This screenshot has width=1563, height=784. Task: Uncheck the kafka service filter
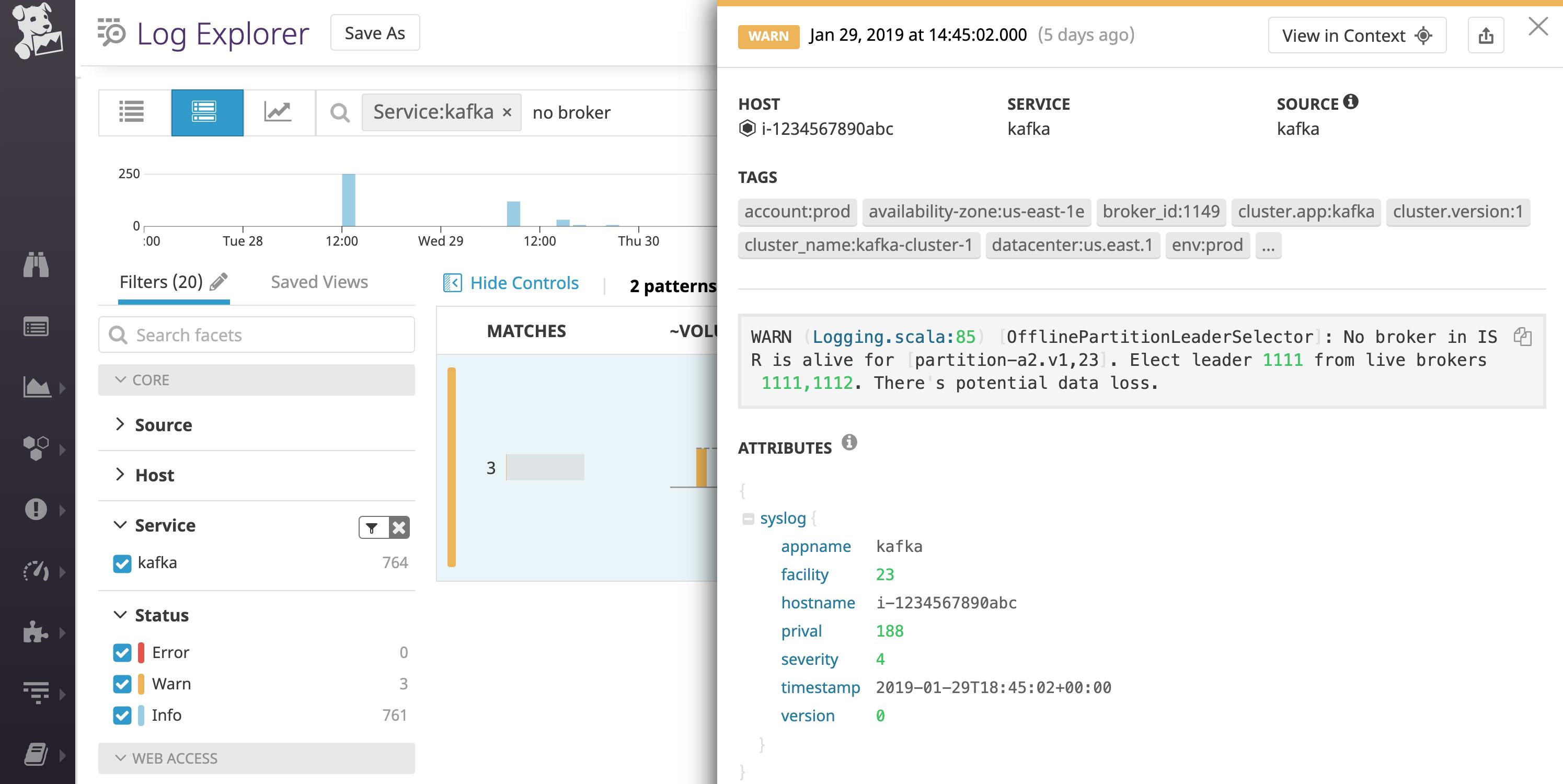click(122, 562)
